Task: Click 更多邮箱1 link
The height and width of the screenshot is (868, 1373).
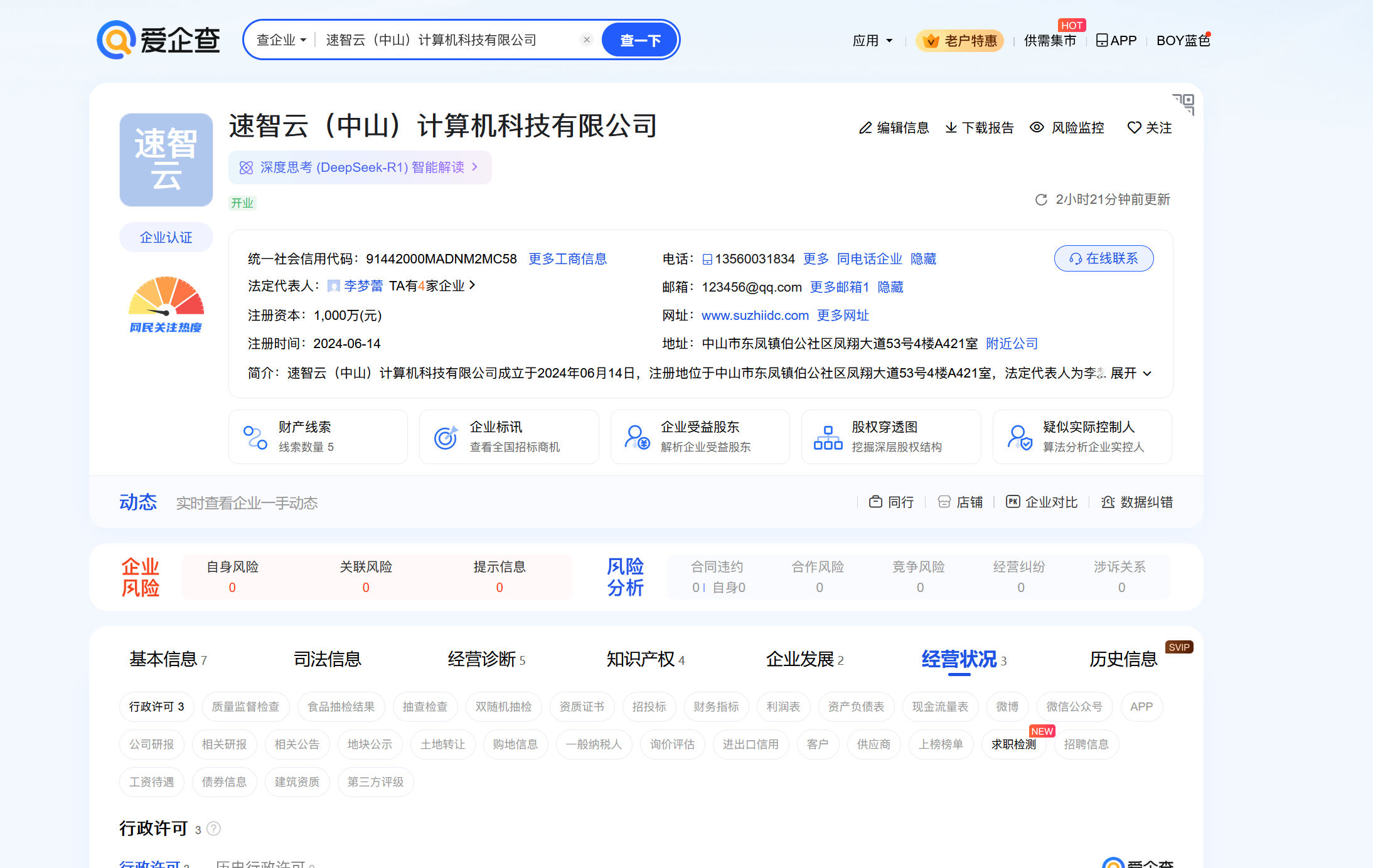Action: 839,287
